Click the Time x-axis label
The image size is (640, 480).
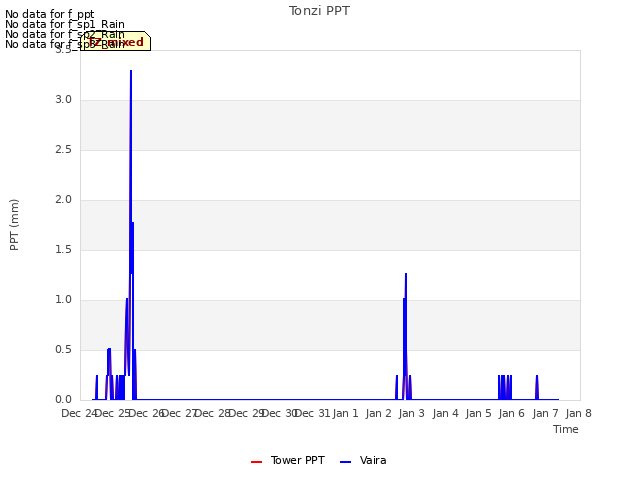[565, 429]
